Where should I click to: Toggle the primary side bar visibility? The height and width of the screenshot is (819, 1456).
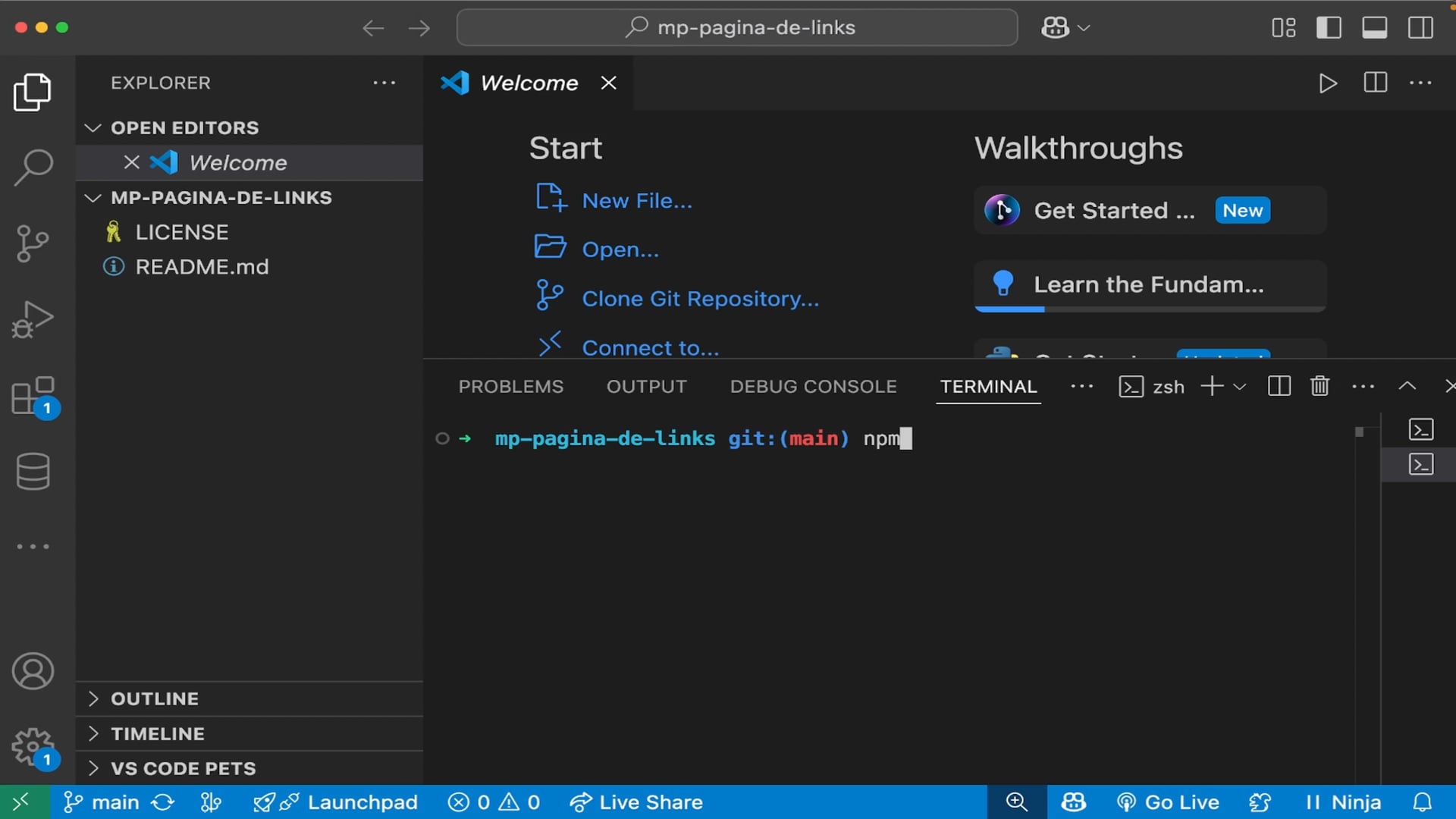(x=1329, y=28)
